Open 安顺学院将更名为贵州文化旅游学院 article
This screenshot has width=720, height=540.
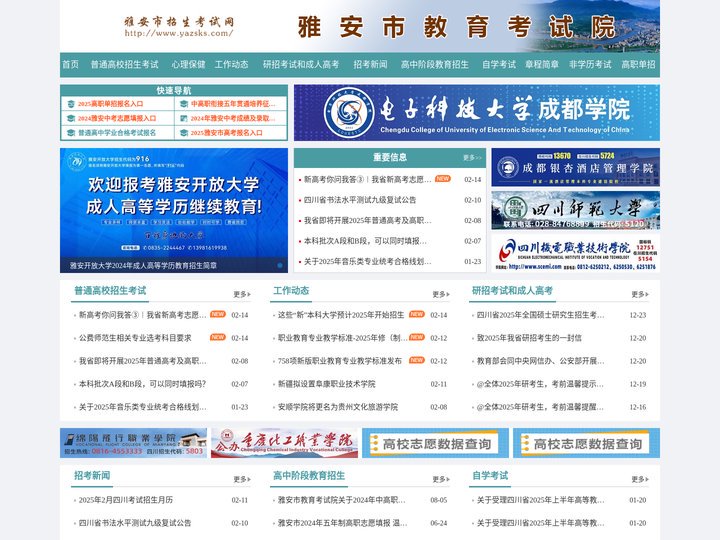coord(338,407)
